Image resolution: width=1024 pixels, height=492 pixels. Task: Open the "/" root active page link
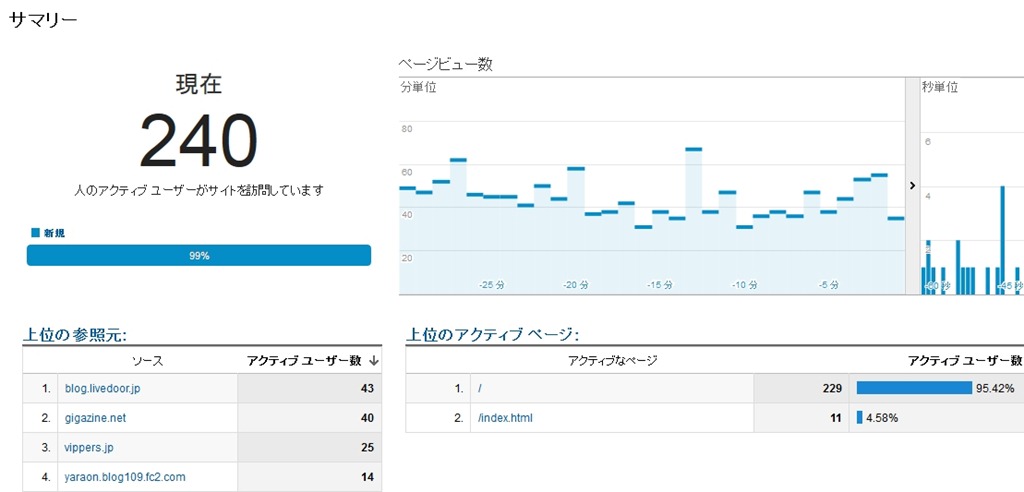point(481,388)
